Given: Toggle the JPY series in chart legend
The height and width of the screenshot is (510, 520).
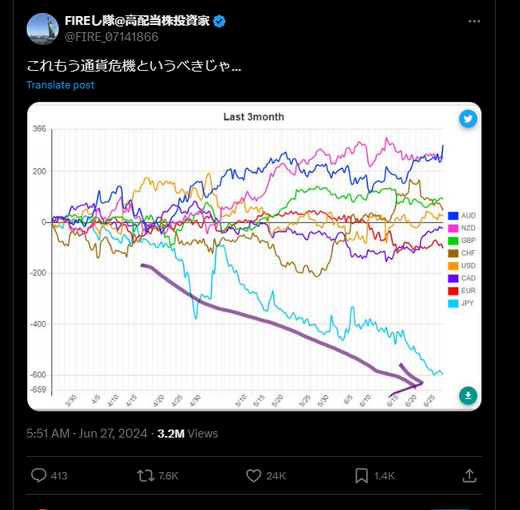Looking at the screenshot, I should point(461,303).
